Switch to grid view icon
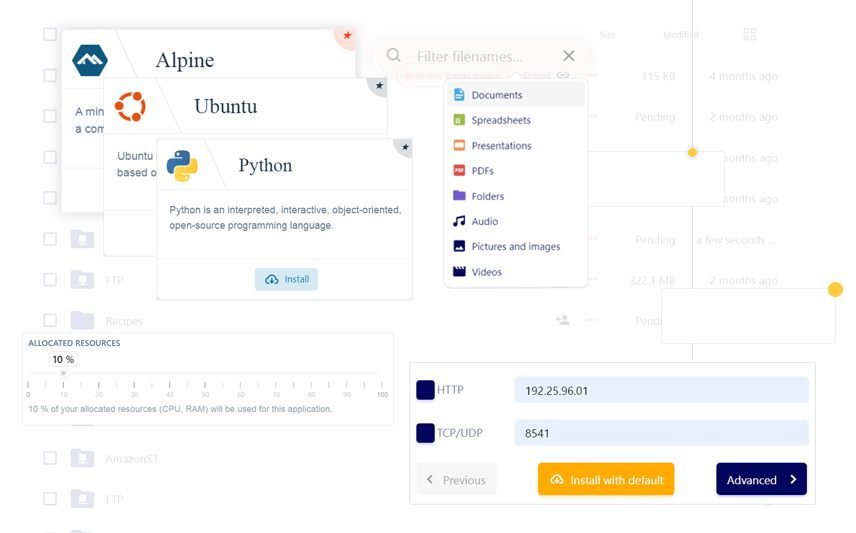Image resolution: width=856 pixels, height=533 pixels. pyautogui.click(x=750, y=35)
